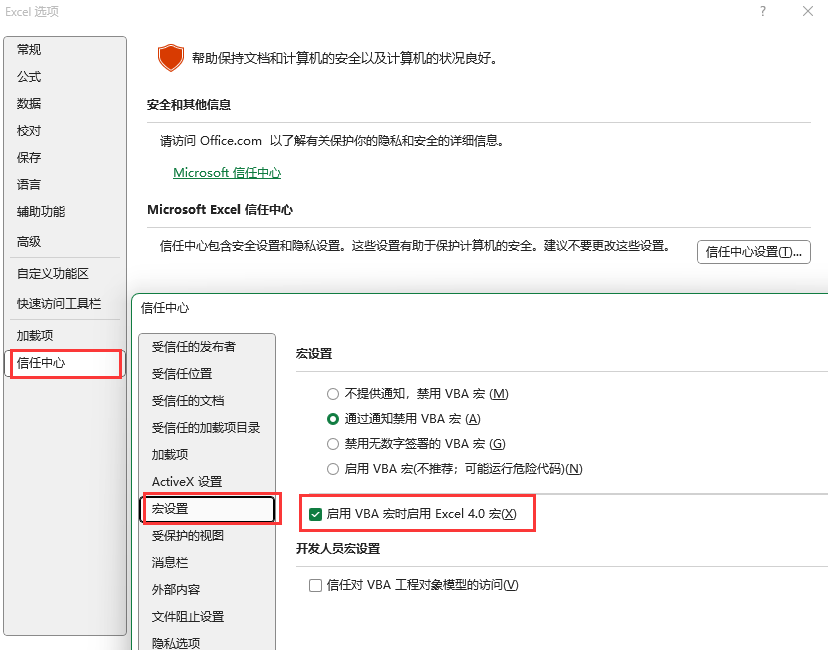Select 启用 VBA 宏(不推荐) option

(332, 468)
